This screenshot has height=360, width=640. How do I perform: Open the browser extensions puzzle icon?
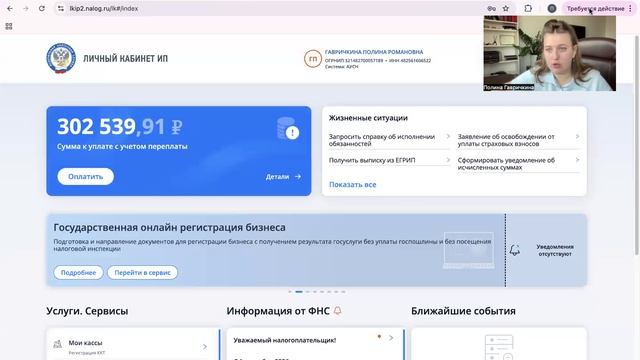[x=528, y=8]
